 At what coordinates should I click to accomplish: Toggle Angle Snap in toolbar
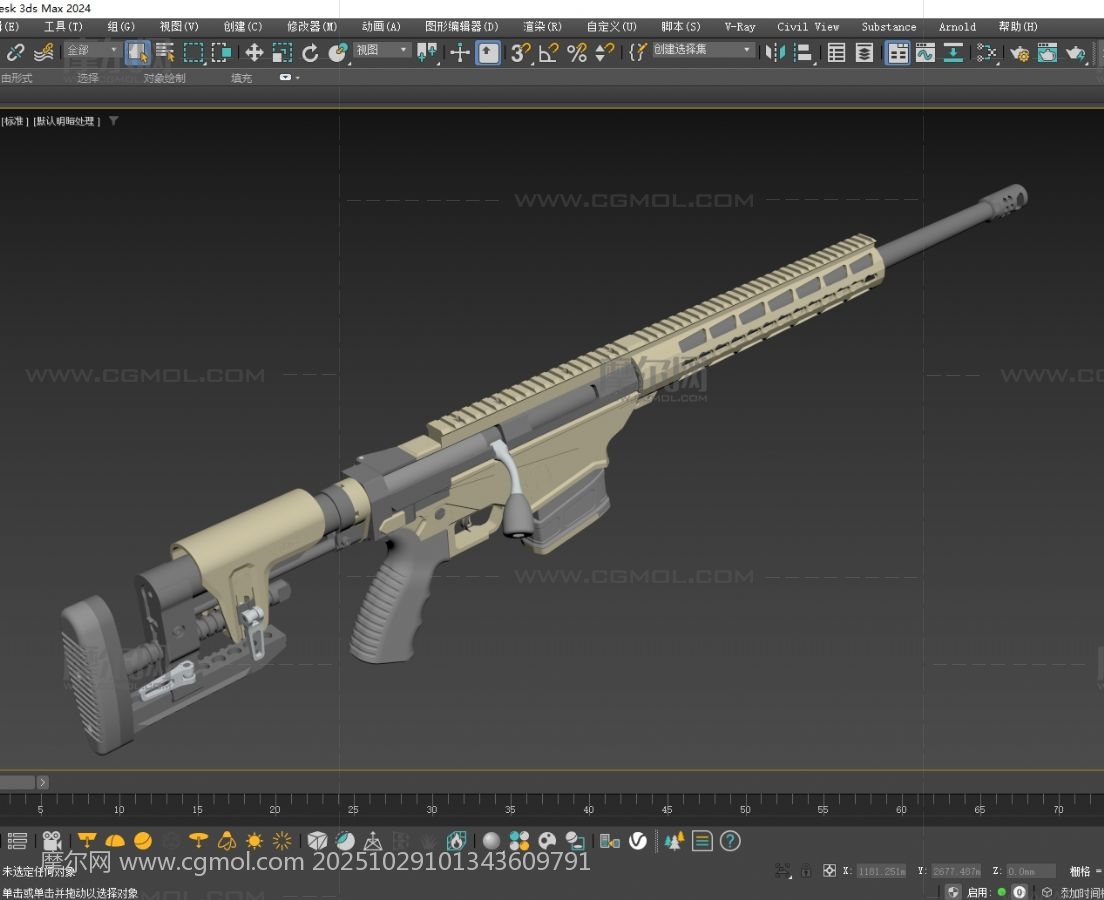[548, 53]
